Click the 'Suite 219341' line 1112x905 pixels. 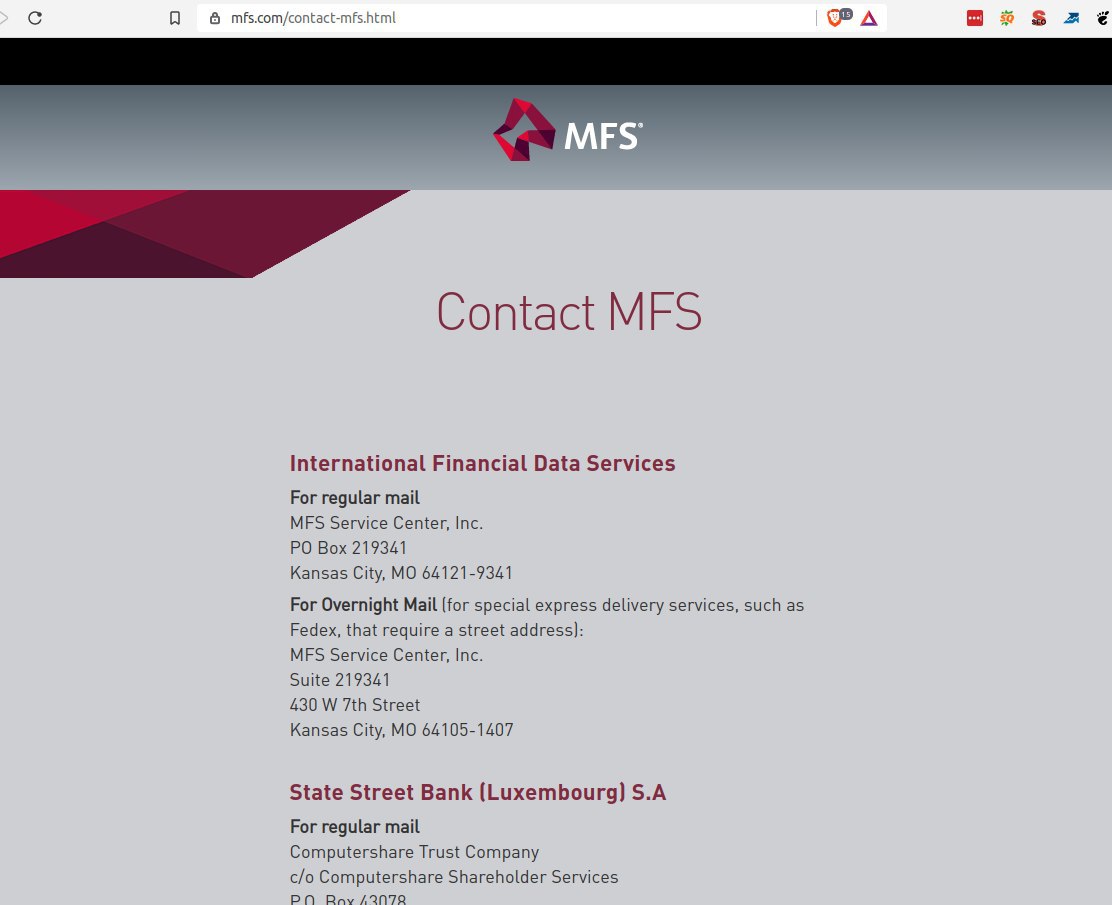pyautogui.click(x=340, y=679)
